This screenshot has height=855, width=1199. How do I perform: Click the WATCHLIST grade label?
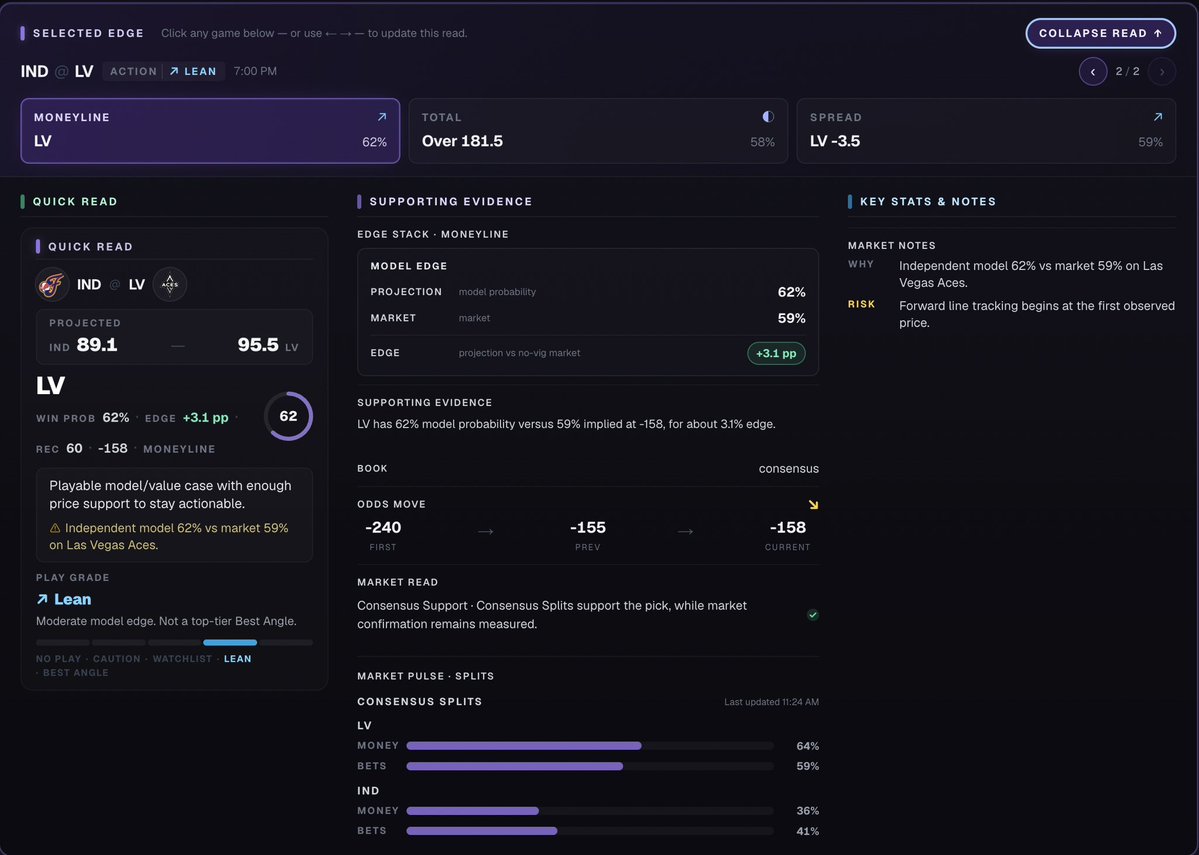[182, 659]
